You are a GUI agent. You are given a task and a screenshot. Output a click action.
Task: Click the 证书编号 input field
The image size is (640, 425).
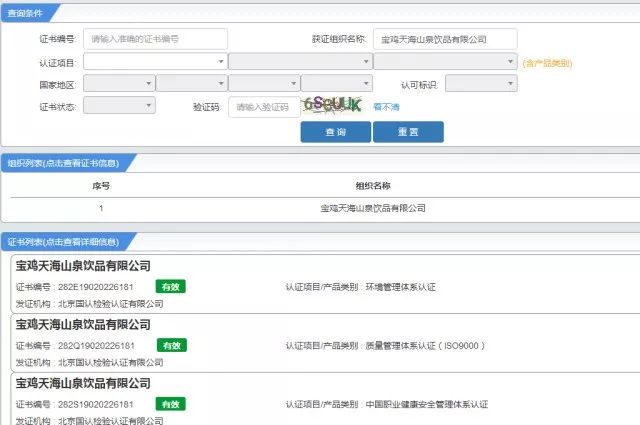tap(155, 39)
